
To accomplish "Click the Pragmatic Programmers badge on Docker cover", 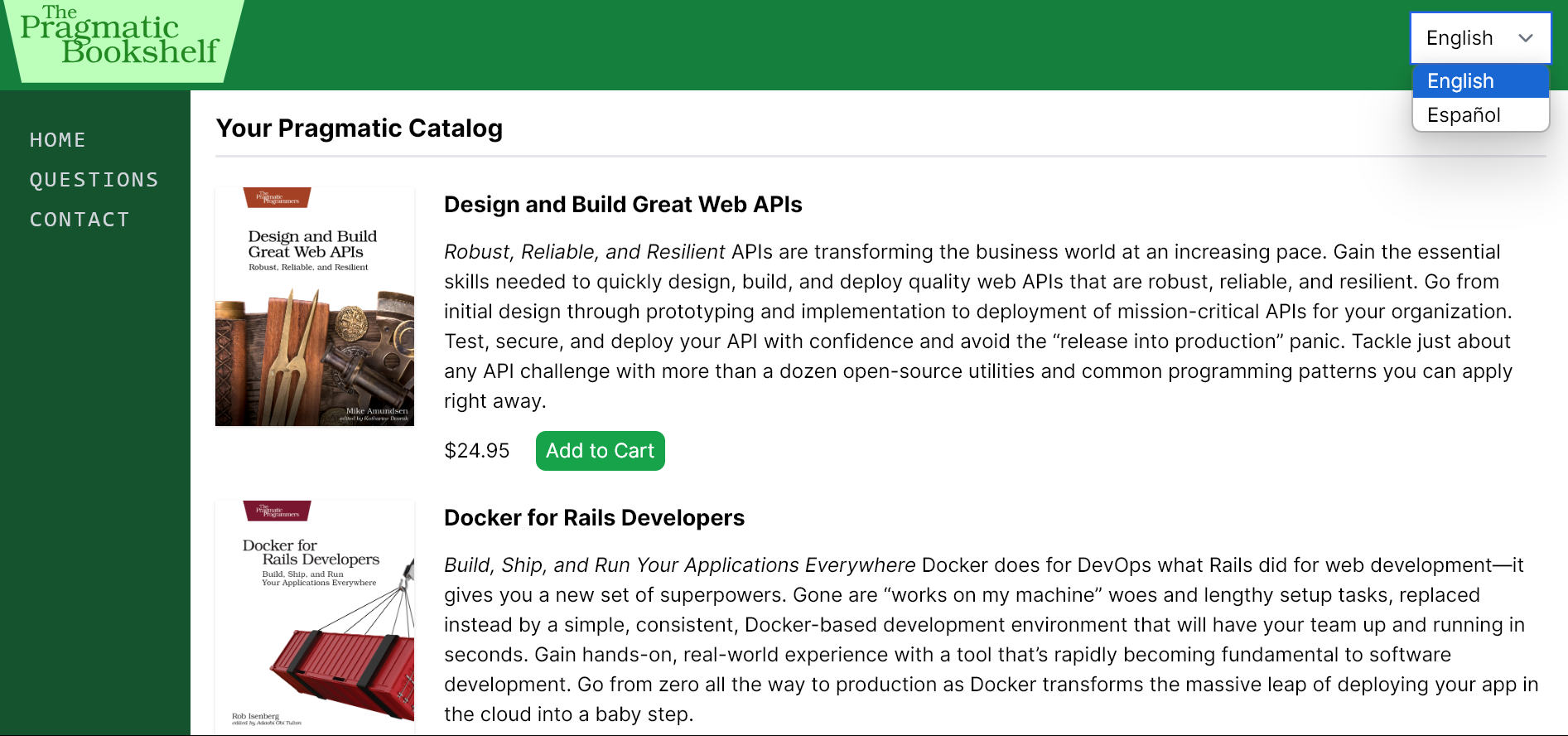I will [277, 511].
